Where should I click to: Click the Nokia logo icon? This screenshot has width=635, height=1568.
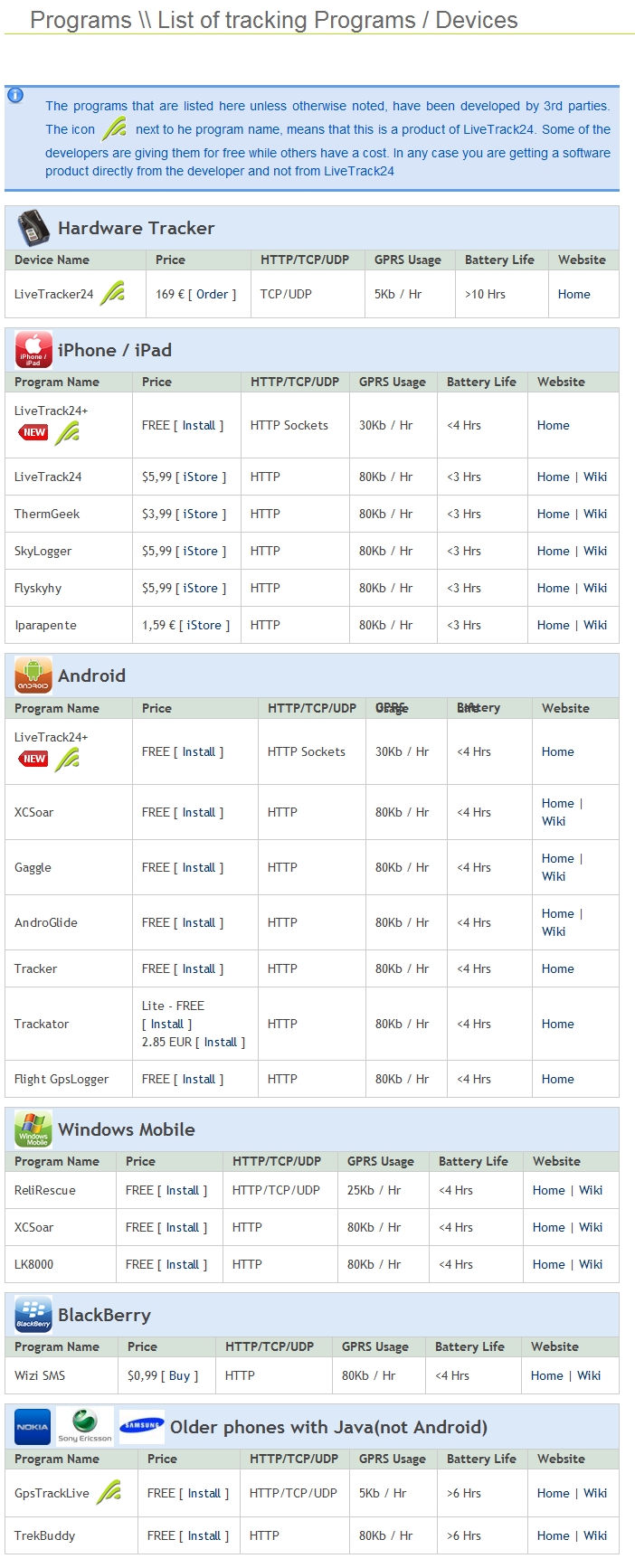(33, 1427)
